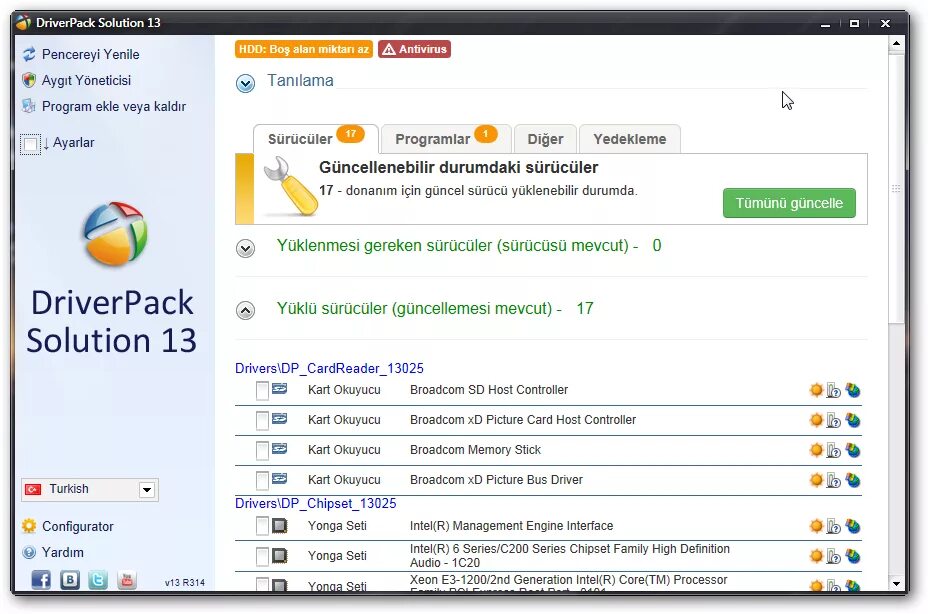Viewport: 928px width, 614px height.
Task: Click sun icon for xD Picture Card Host Controller
Action: click(x=816, y=420)
